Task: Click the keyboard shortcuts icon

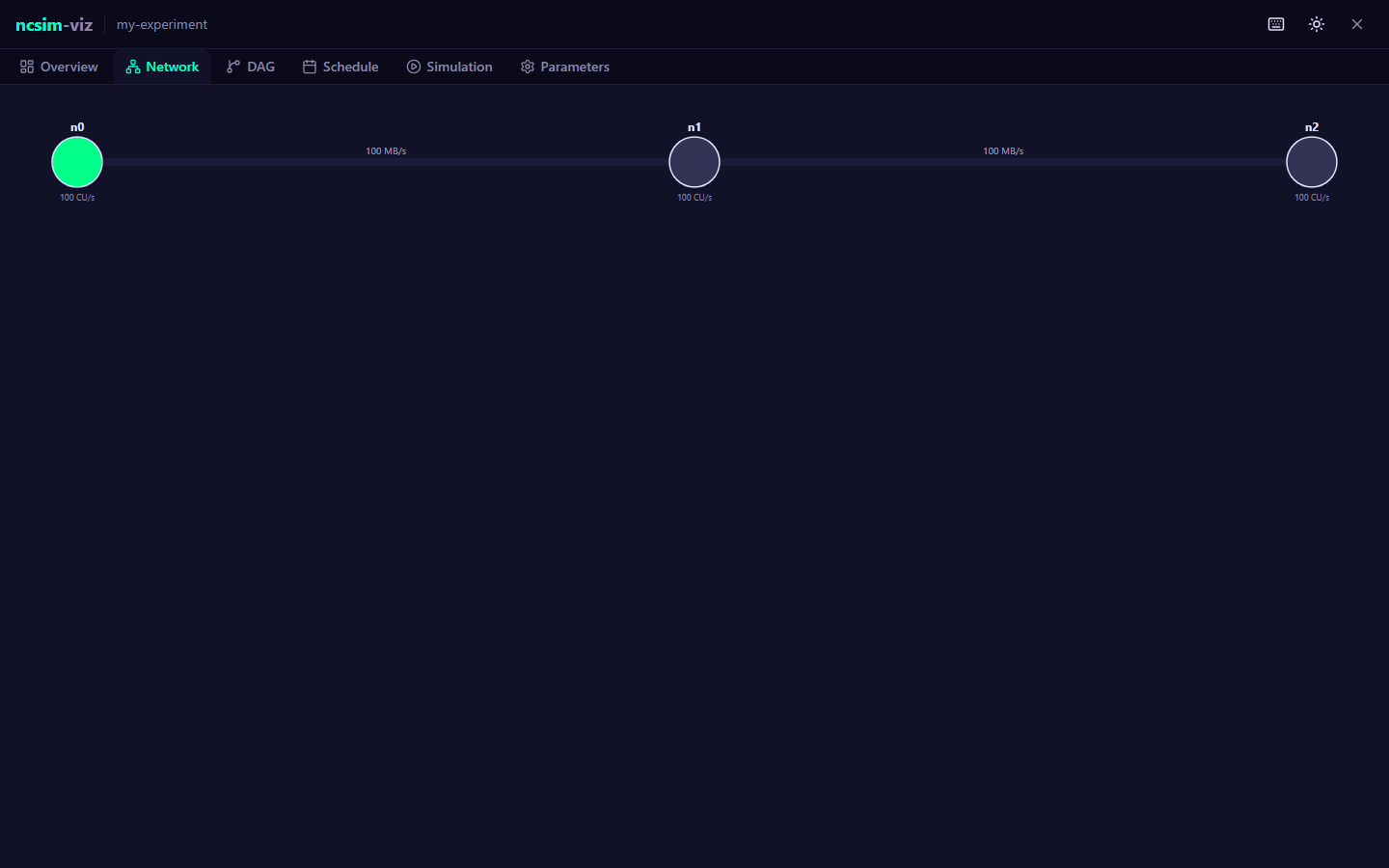Action: 1276,24
